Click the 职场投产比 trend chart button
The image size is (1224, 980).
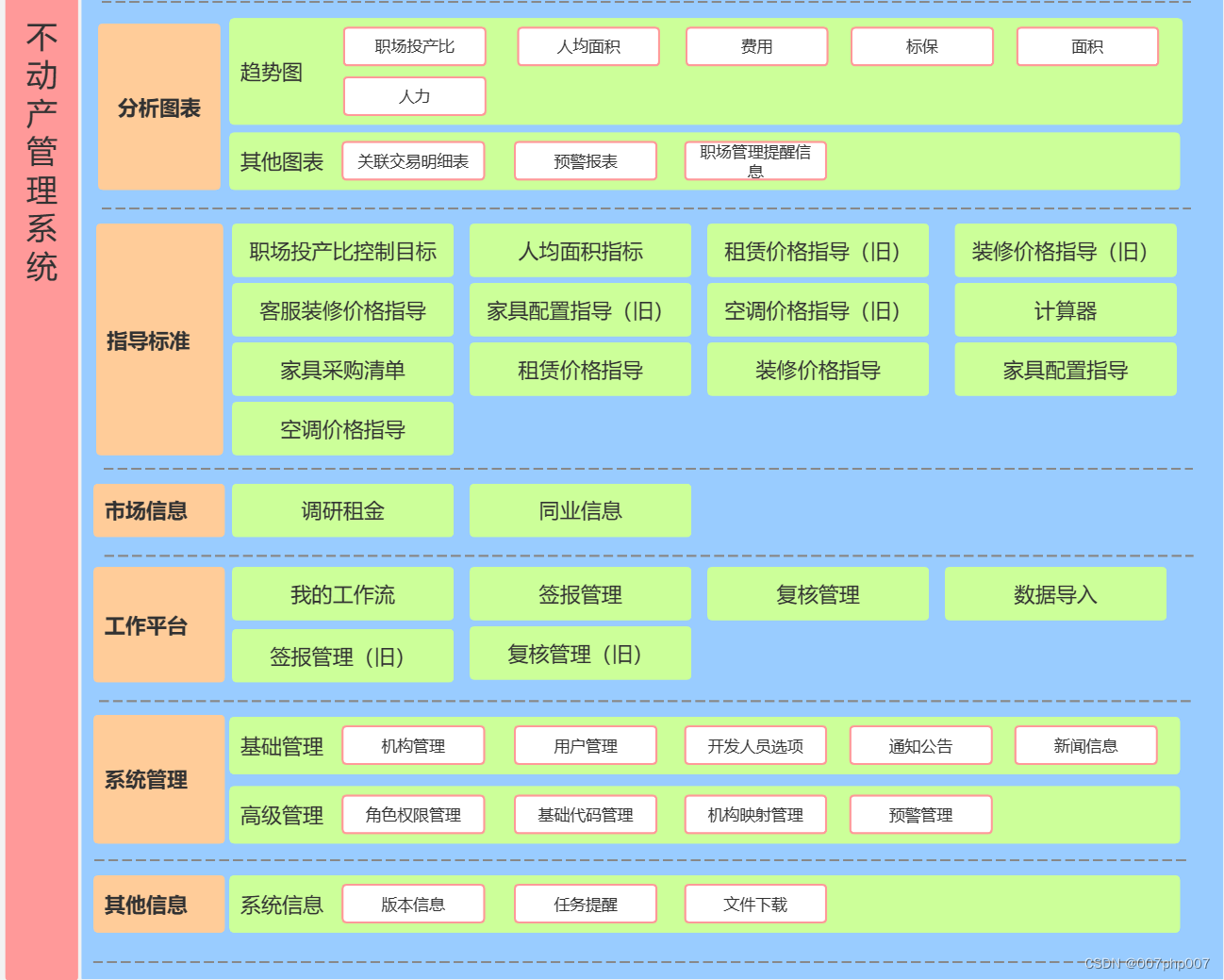415,46
